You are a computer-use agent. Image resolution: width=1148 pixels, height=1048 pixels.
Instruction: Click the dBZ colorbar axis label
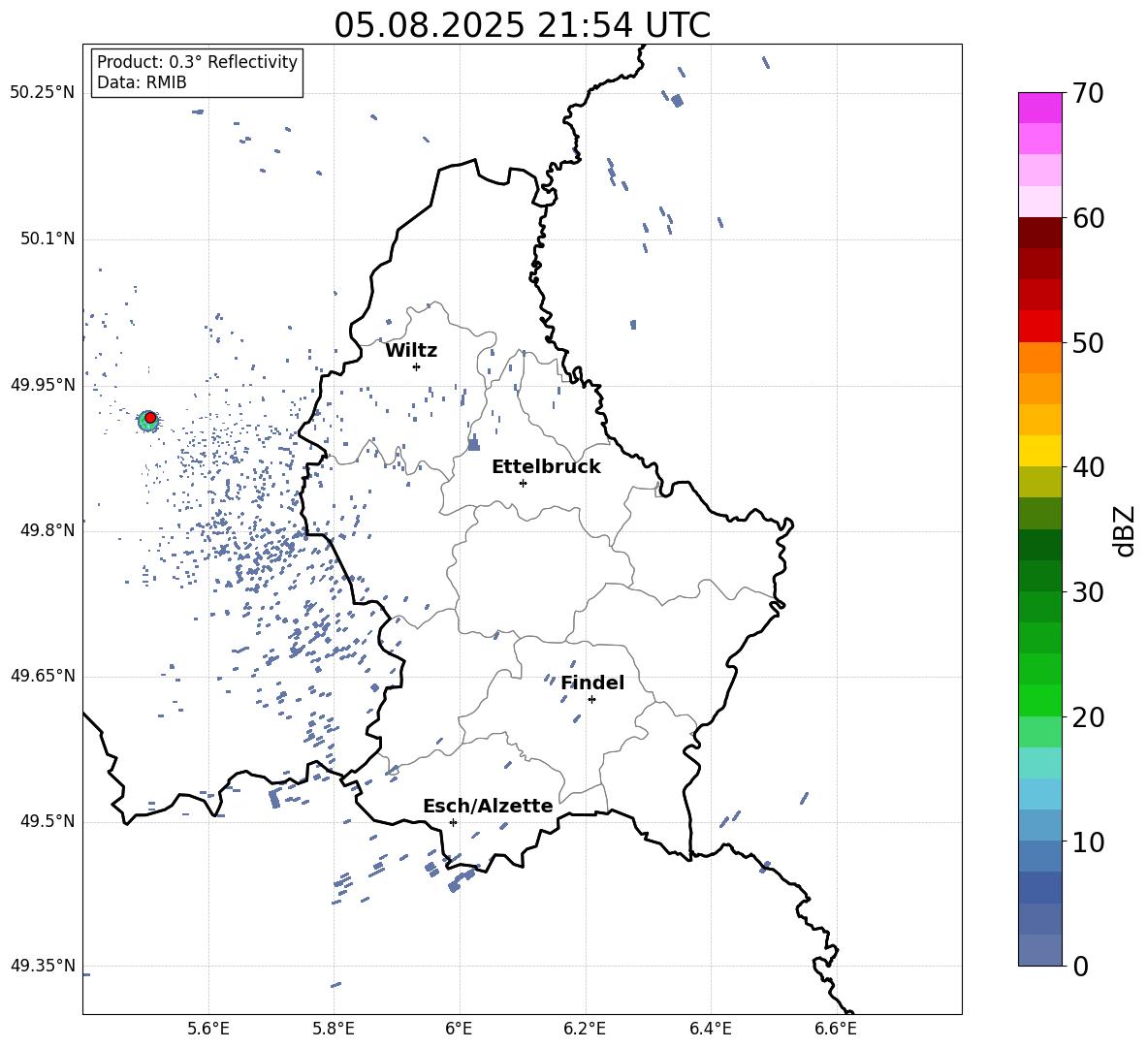click(1126, 530)
